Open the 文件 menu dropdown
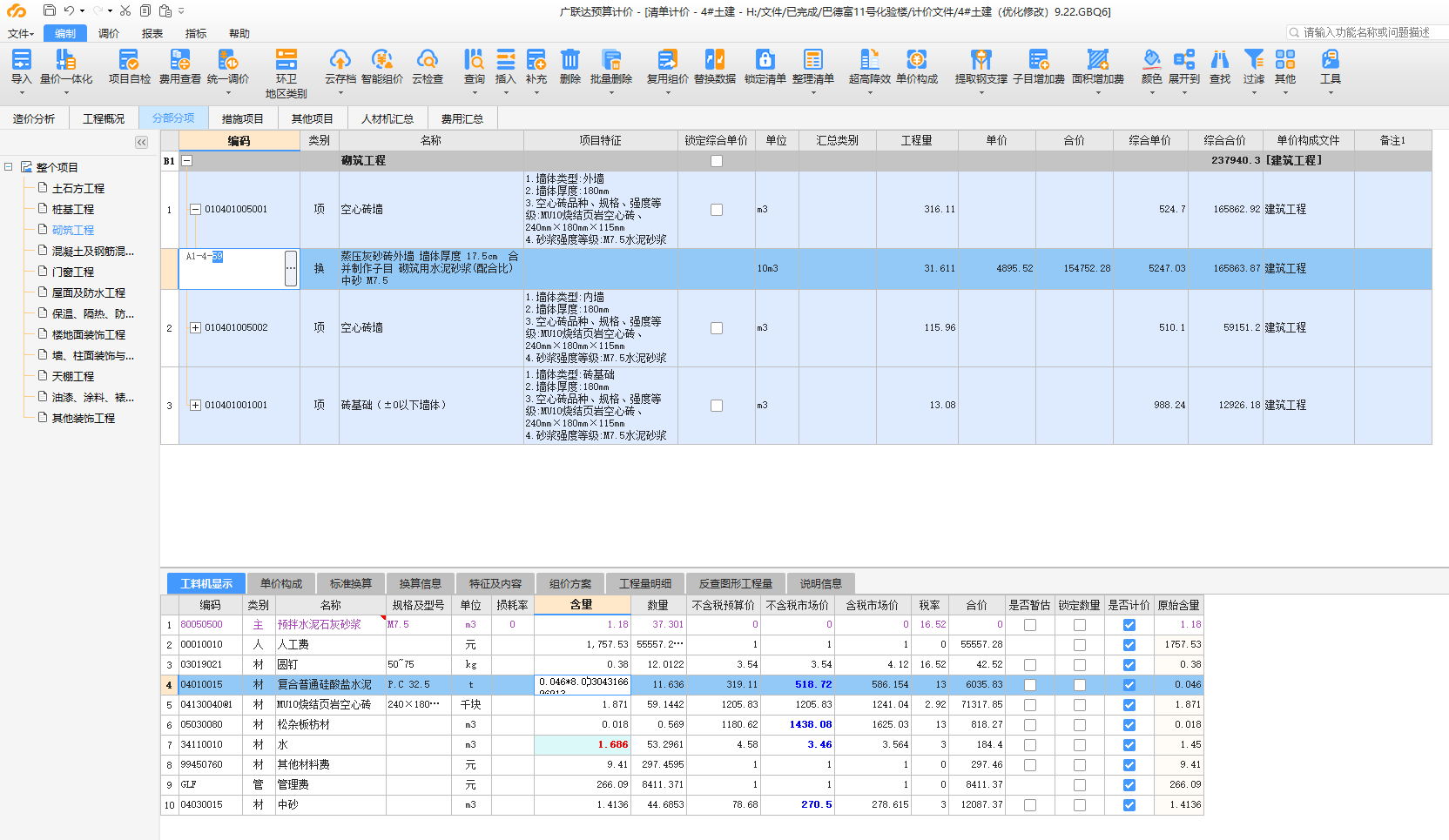The width and height of the screenshot is (1449, 840). click(21, 33)
